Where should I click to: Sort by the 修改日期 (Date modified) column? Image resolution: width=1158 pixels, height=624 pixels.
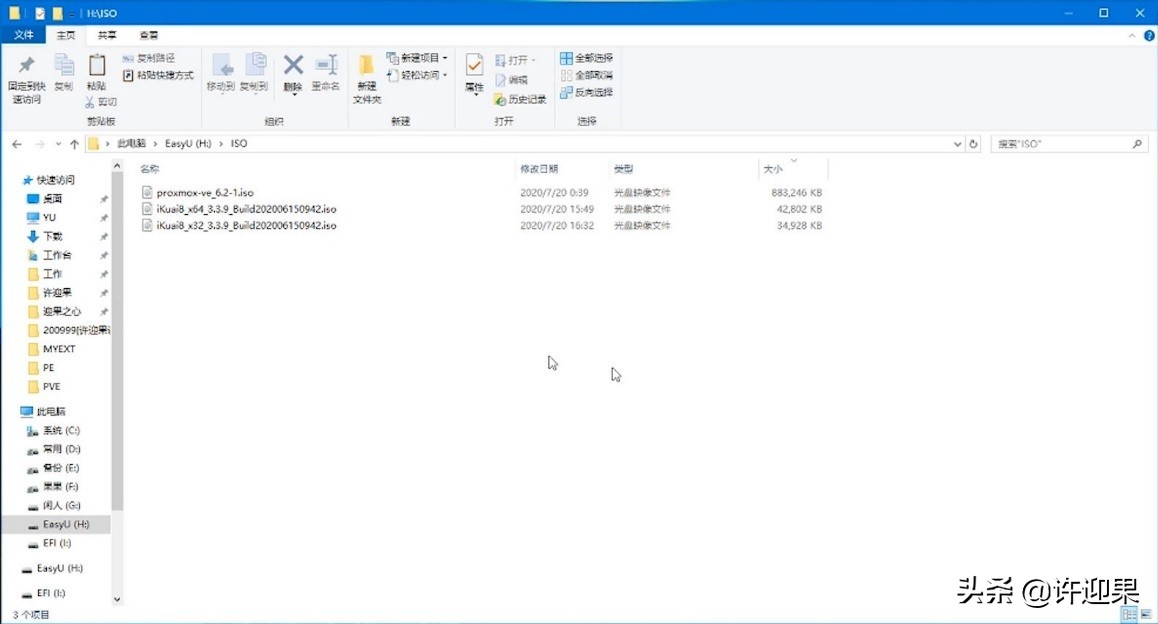pyautogui.click(x=539, y=169)
